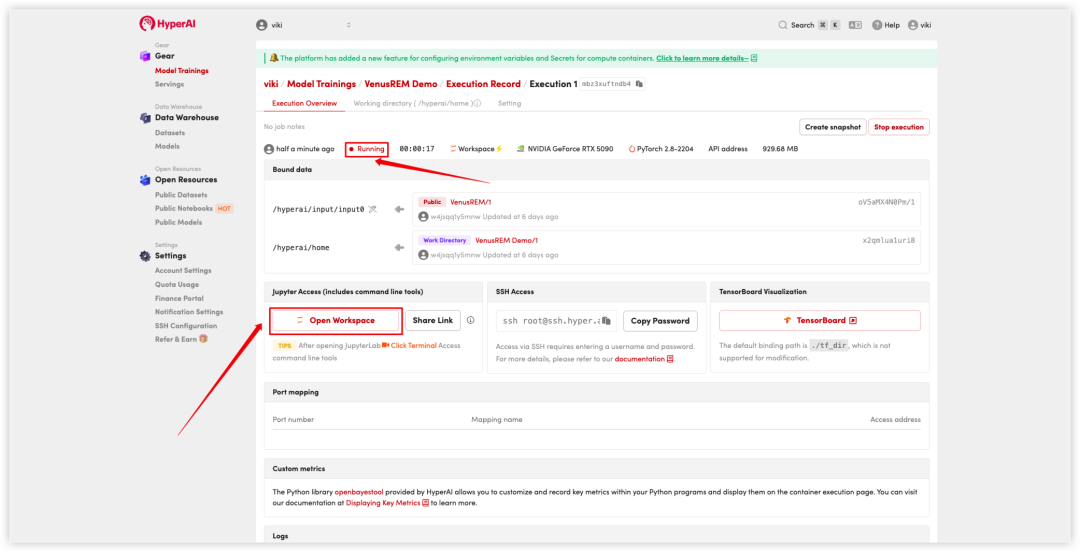This screenshot has width=1080, height=552.
Task: Open Models under Data Warehouse
Action: [167, 146]
